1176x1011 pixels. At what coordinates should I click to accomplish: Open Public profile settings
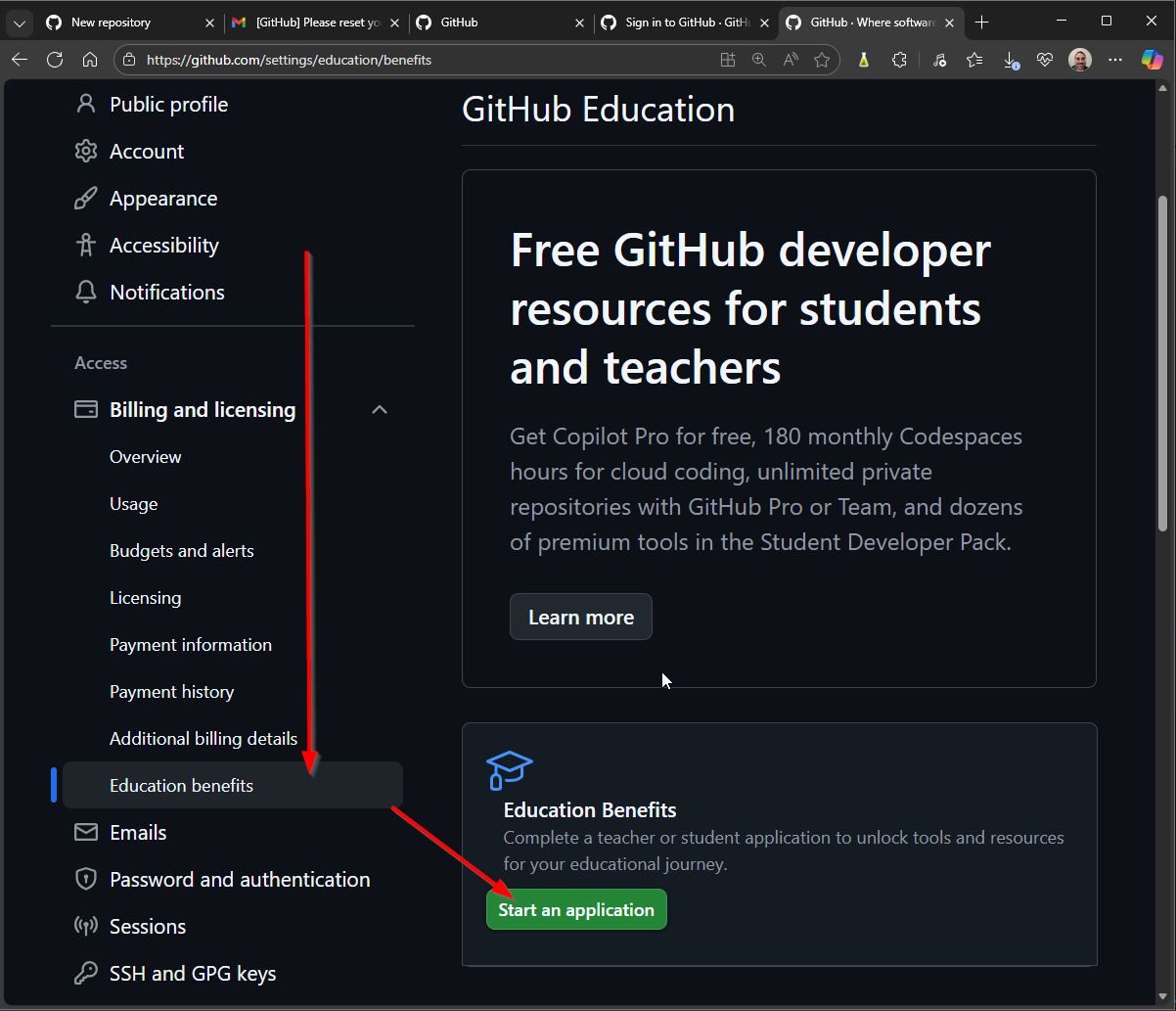click(168, 105)
